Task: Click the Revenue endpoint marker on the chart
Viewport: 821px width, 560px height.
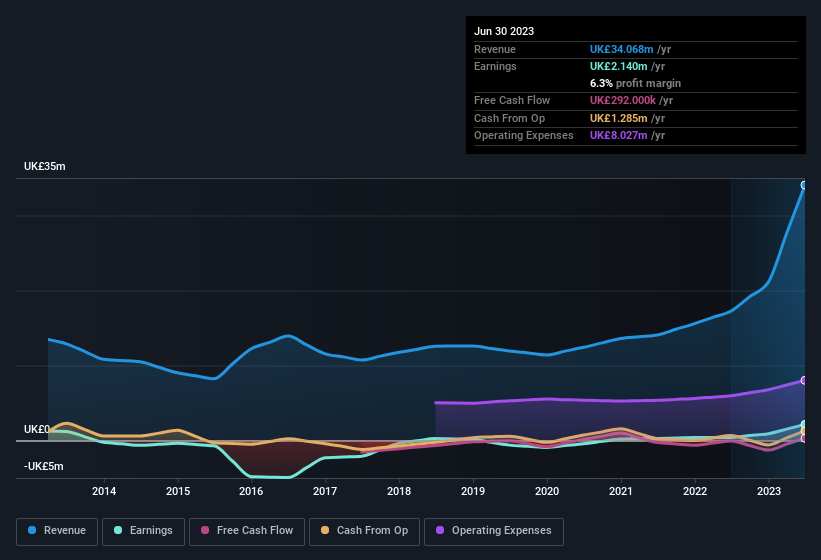Action: tap(804, 185)
